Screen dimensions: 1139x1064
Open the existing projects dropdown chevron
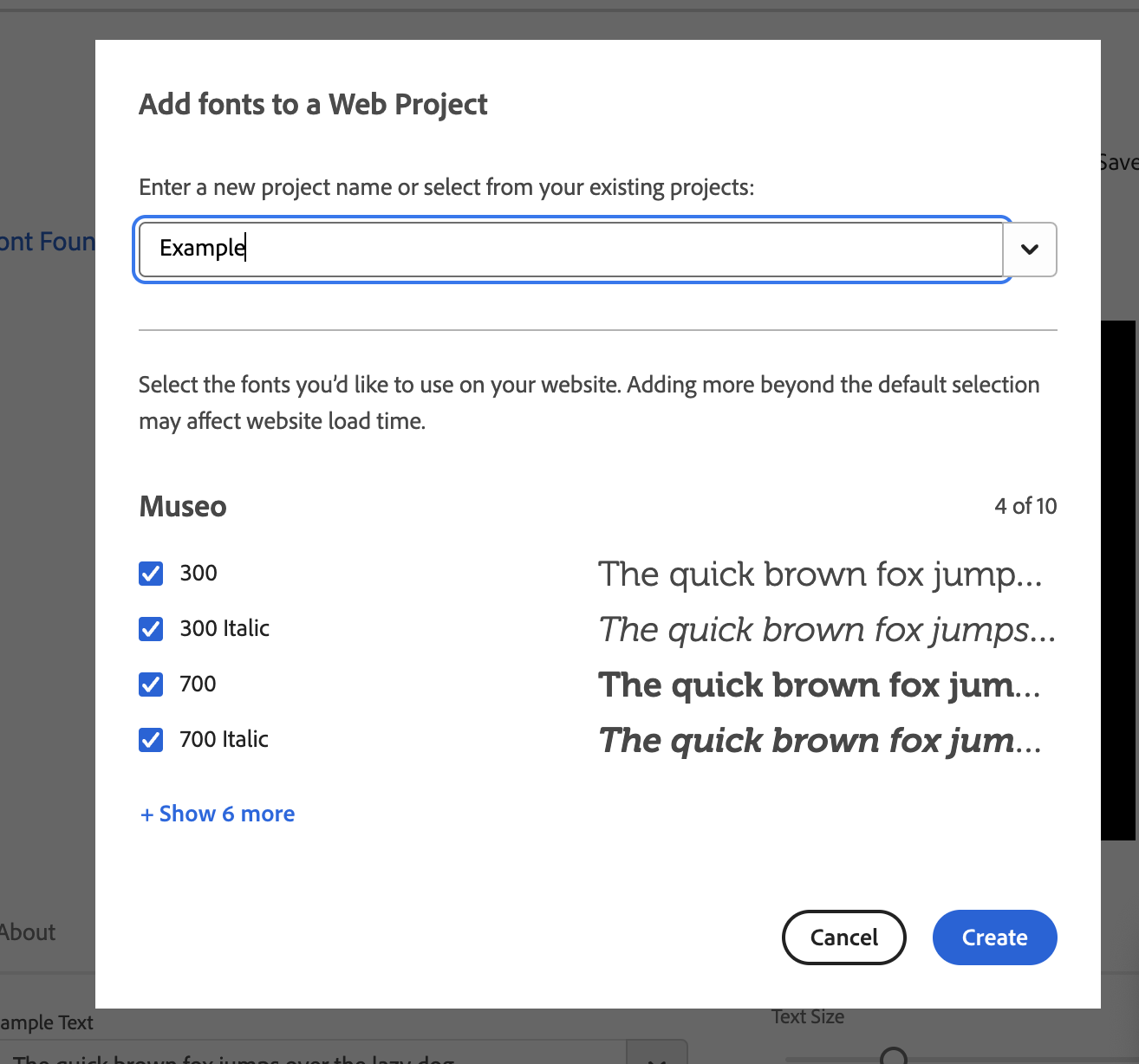(1030, 250)
